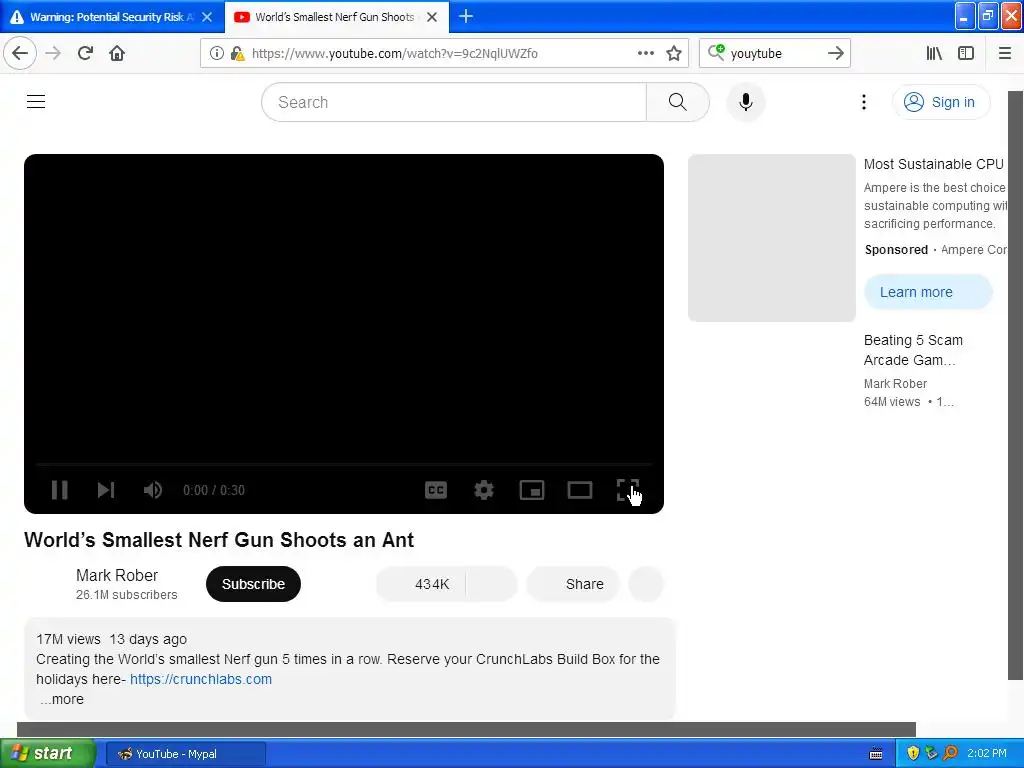Click the security shield tray icon
This screenshot has width=1024, height=768.
tap(913, 753)
